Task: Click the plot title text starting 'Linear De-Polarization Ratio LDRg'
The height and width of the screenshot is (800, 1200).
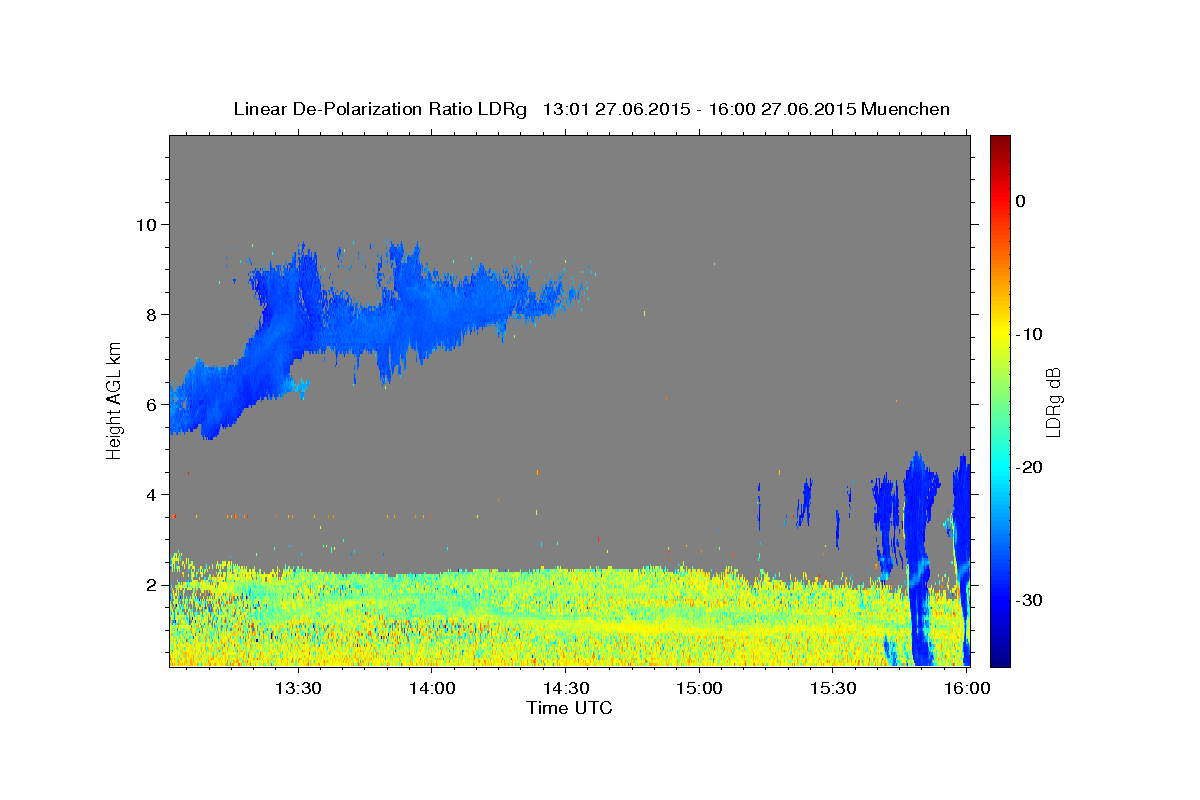Action: pos(591,109)
